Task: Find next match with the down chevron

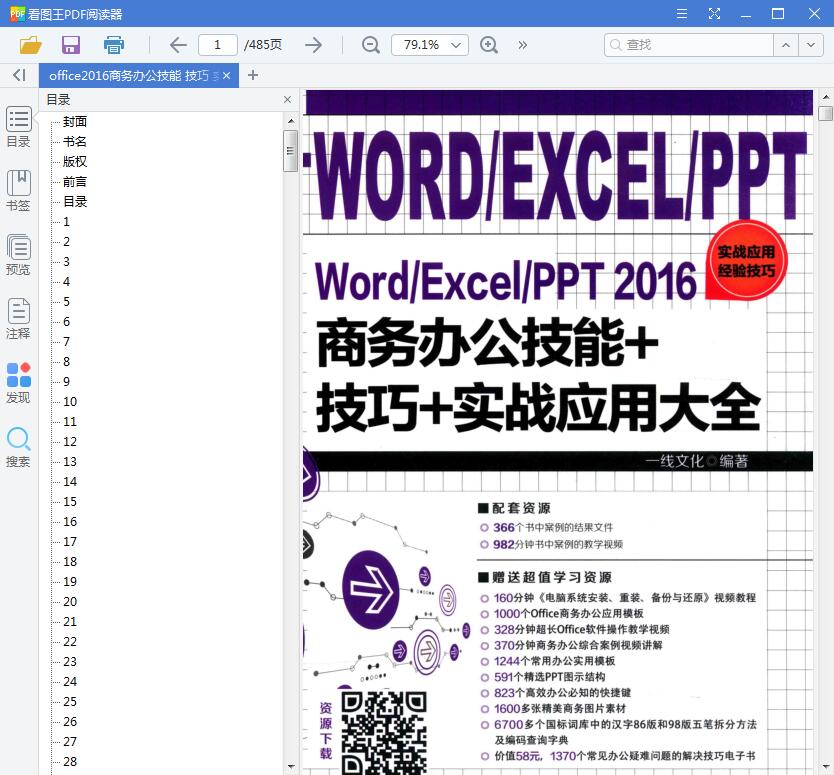Action: [811, 45]
